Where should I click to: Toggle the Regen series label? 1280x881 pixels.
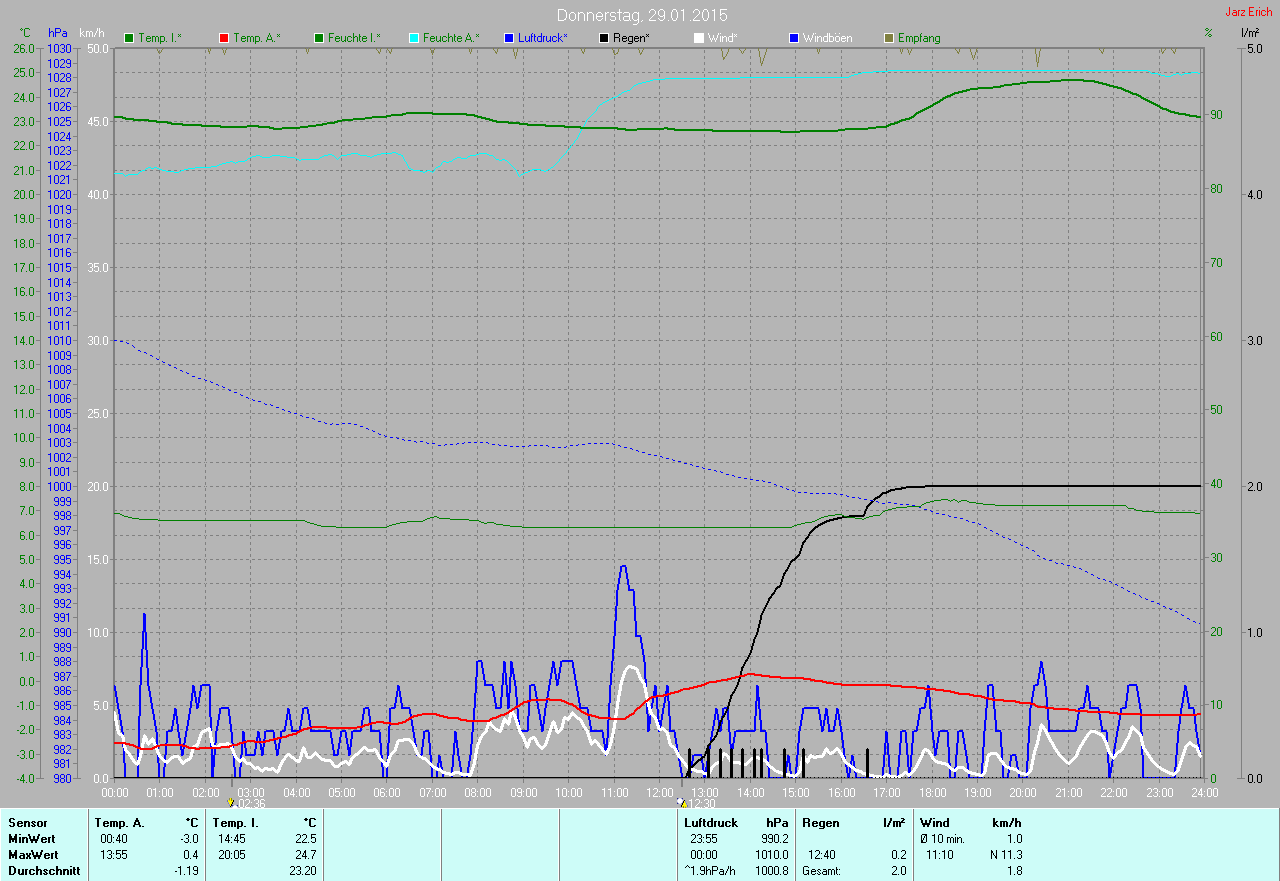[631, 38]
